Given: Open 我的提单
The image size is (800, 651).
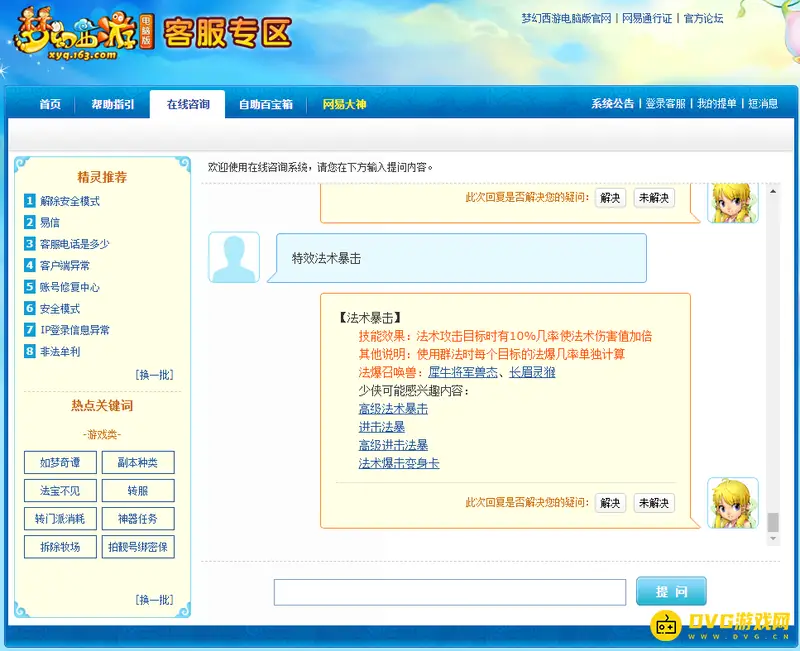Looking at the screenshot, I should pyautogui.click(x=716, y=104).
